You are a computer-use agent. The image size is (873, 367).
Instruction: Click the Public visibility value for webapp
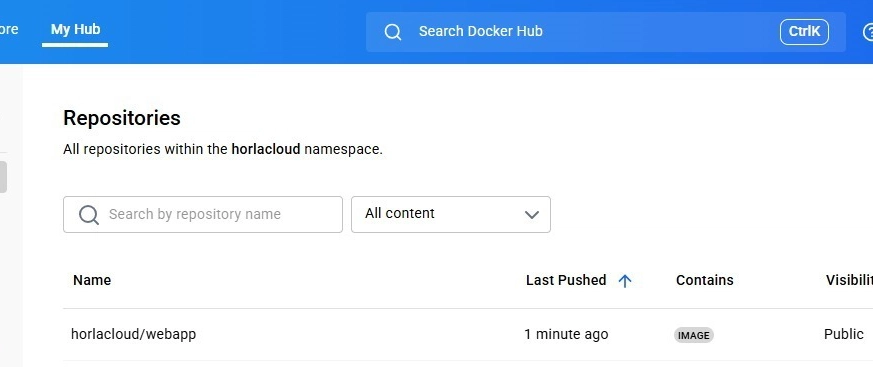[843, 334]
